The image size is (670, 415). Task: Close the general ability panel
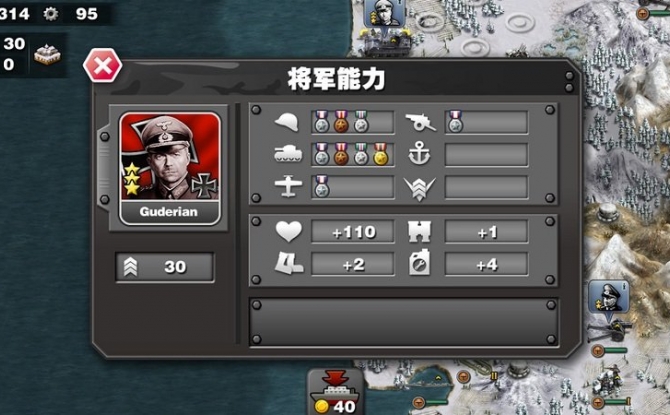click(103, 65)
